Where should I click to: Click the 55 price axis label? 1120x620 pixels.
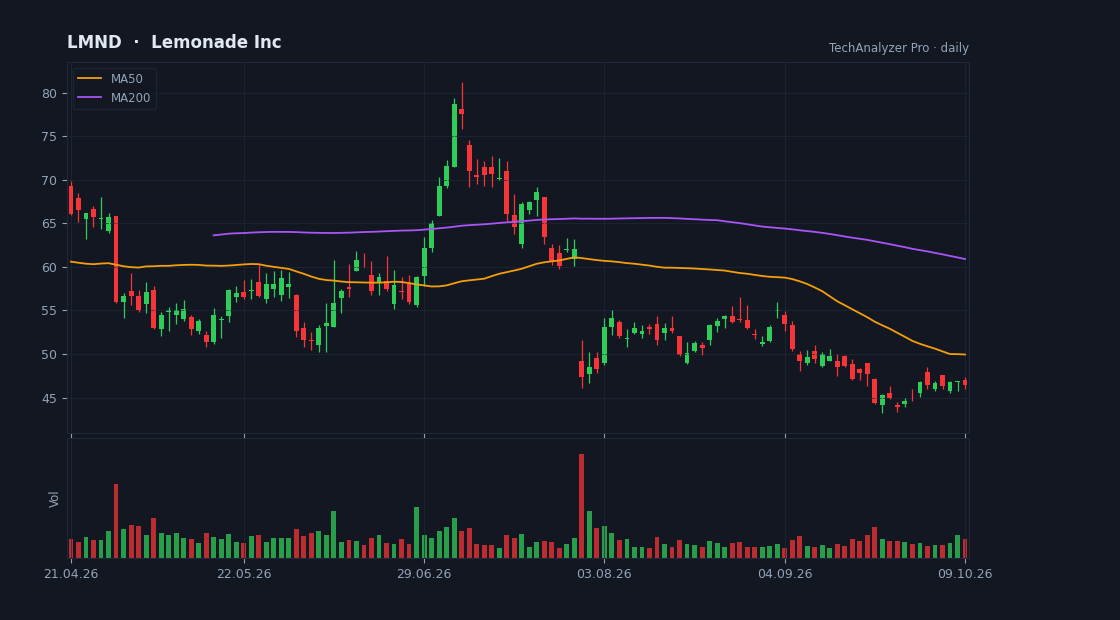(50, 311)
